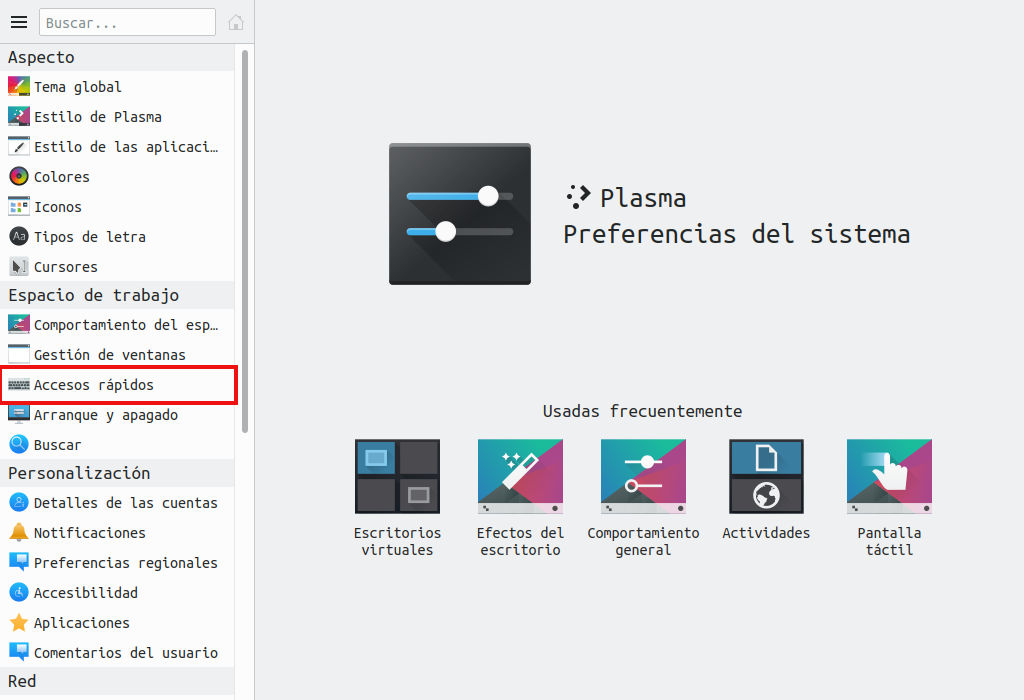Select Notificaciones label
Image resolution: width=1024 pixels, height=700 pixels.
point(89,533)
